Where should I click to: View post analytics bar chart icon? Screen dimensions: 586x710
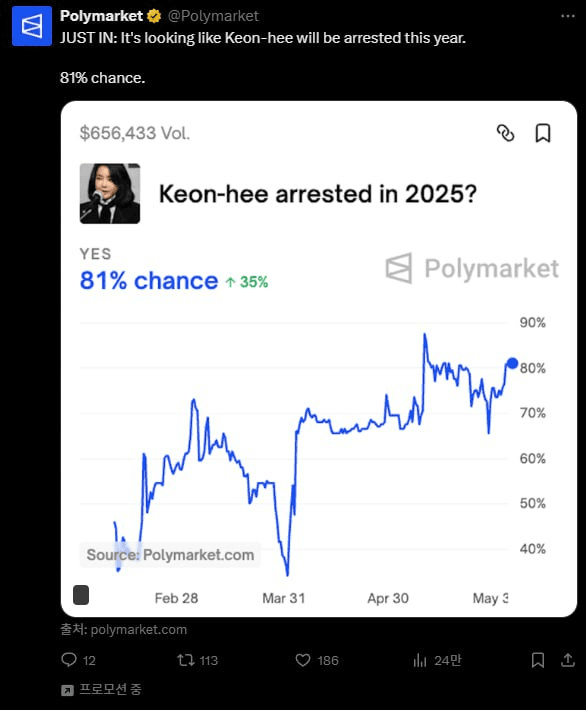coord(420,660)
